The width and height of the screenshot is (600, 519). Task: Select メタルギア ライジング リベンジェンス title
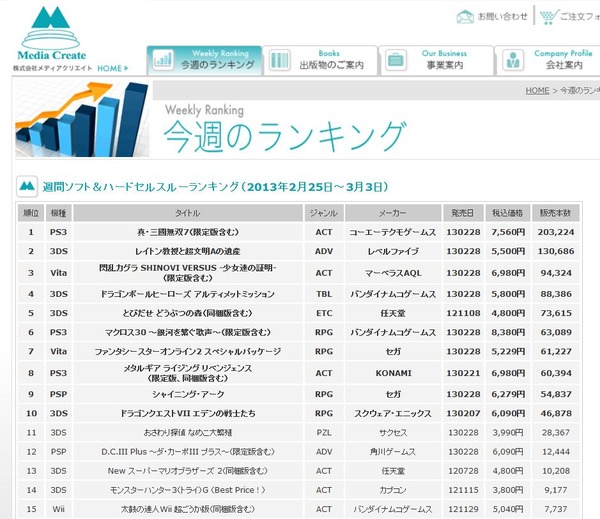point(188,373)
